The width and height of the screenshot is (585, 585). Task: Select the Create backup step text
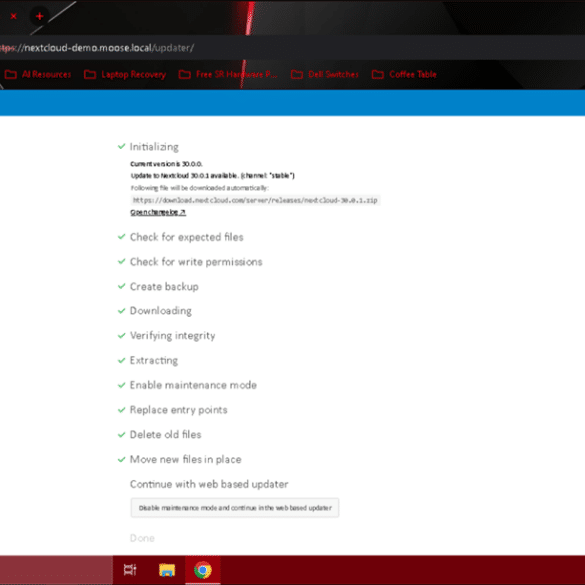pyautogui.click(x=164, y=287)
